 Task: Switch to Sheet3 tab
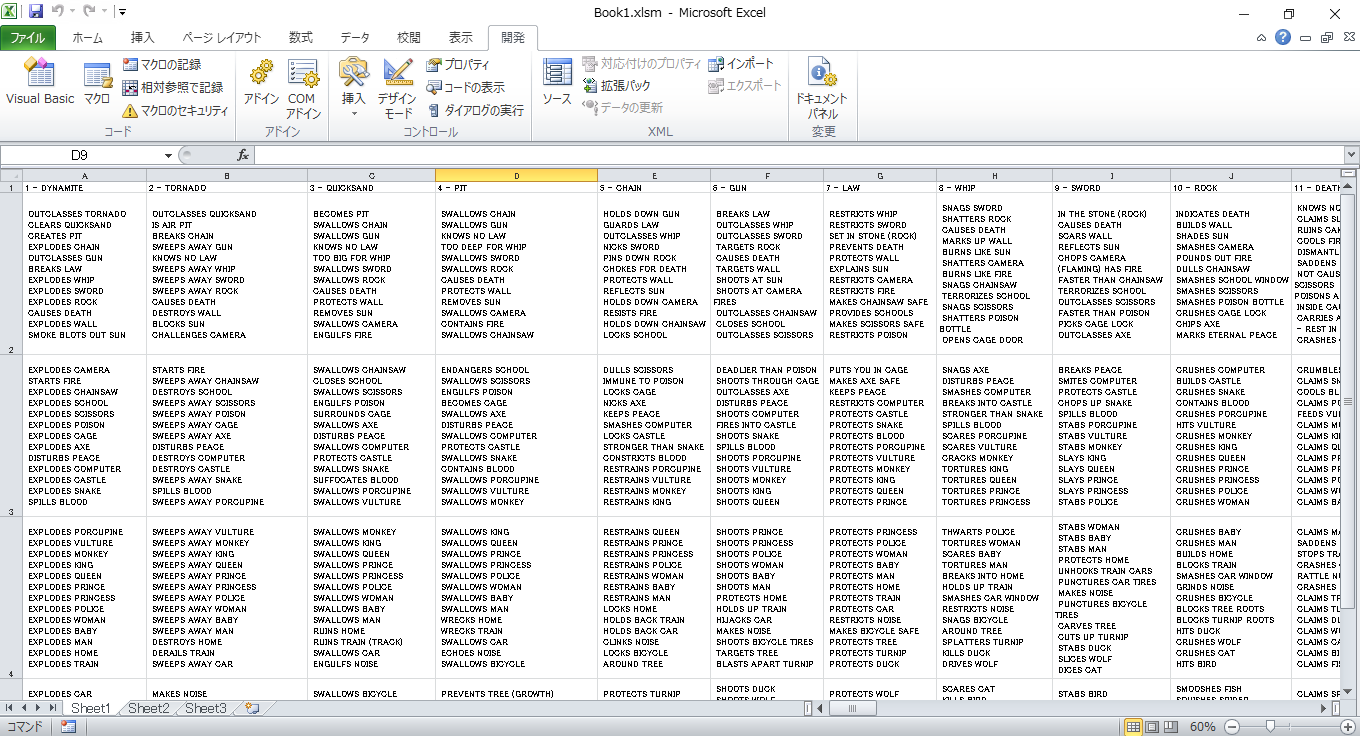tap(206, 708)
